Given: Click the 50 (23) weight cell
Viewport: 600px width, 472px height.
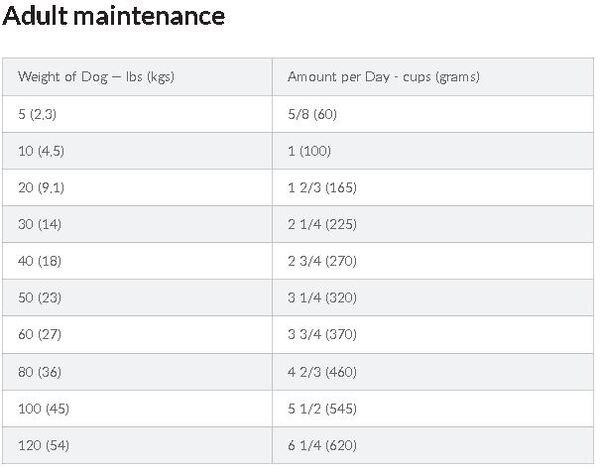Looking at the screenshot, I should coord(39,298).
